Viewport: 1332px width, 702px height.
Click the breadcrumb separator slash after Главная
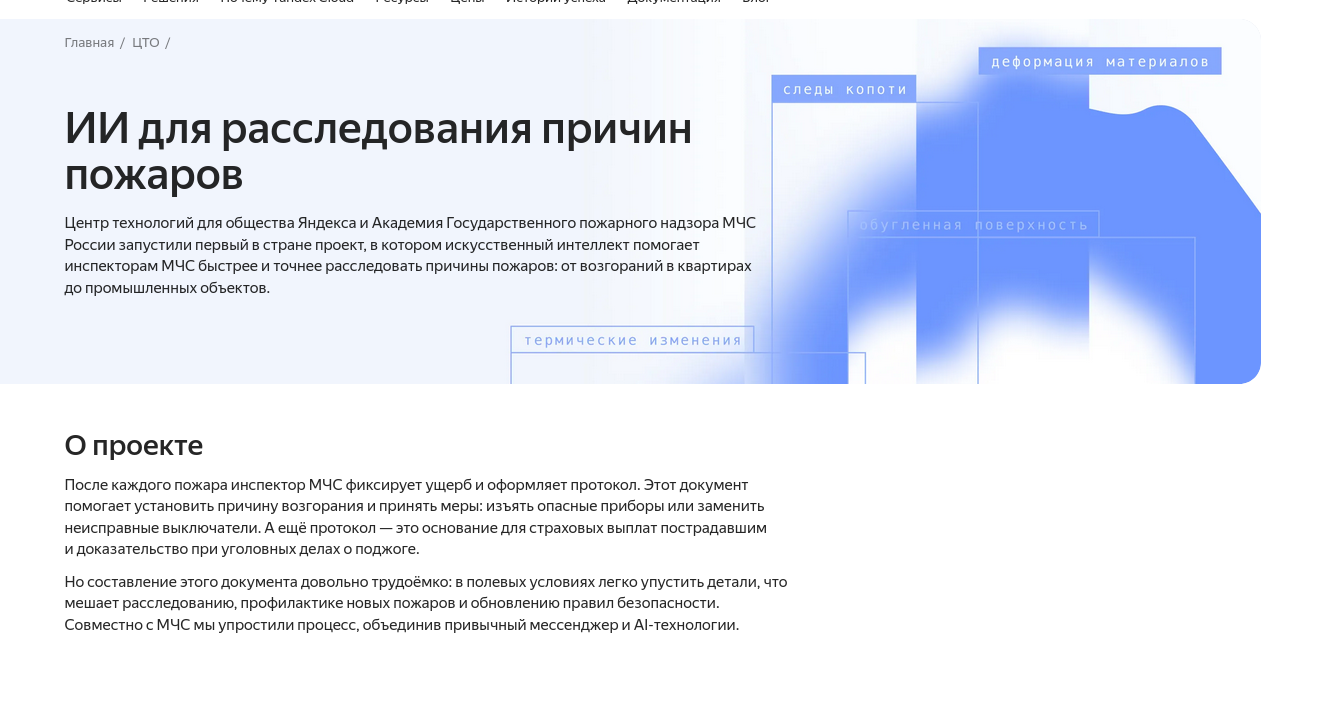pos(121,42)
